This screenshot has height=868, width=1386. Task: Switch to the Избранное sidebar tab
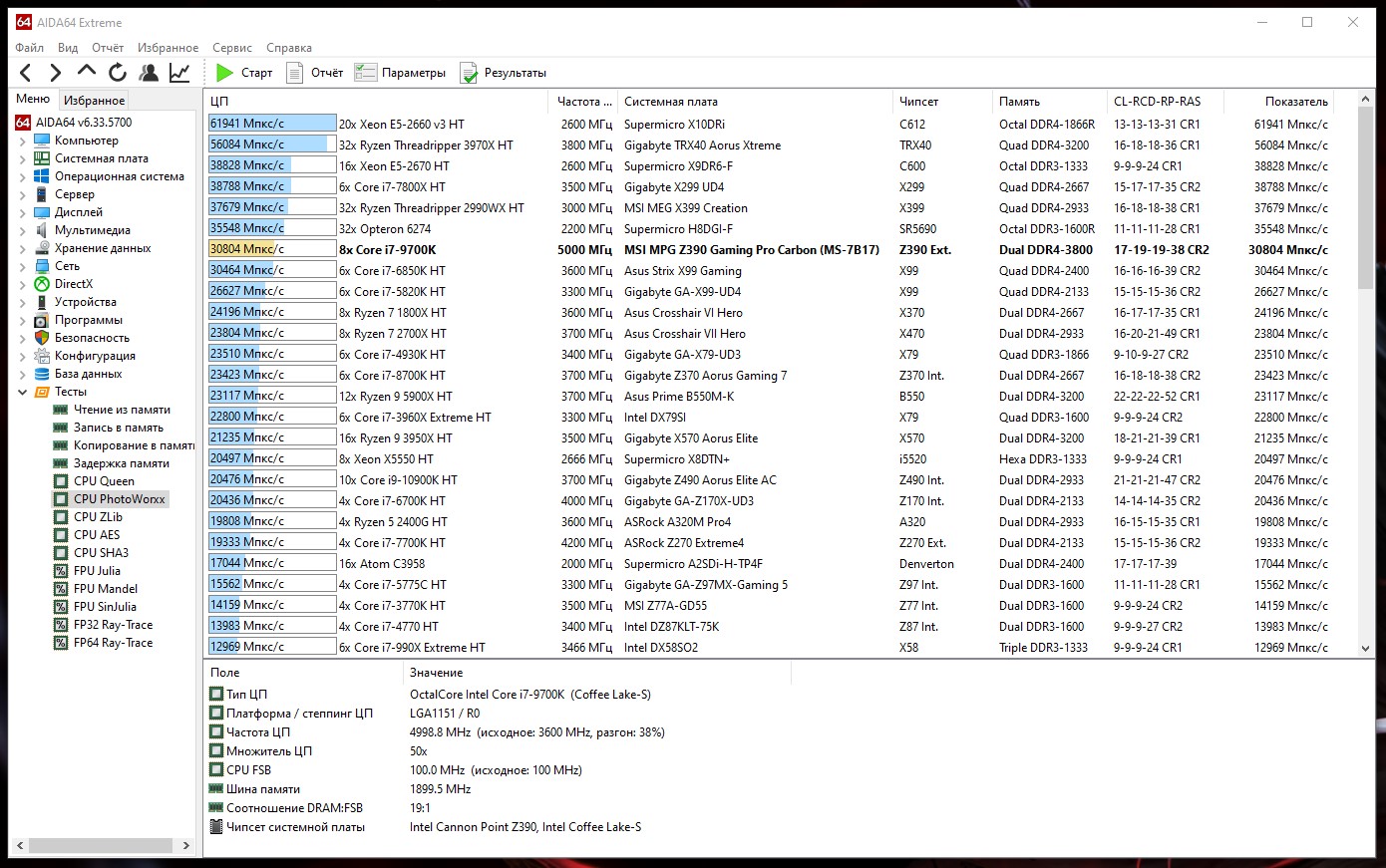[94, 100]
